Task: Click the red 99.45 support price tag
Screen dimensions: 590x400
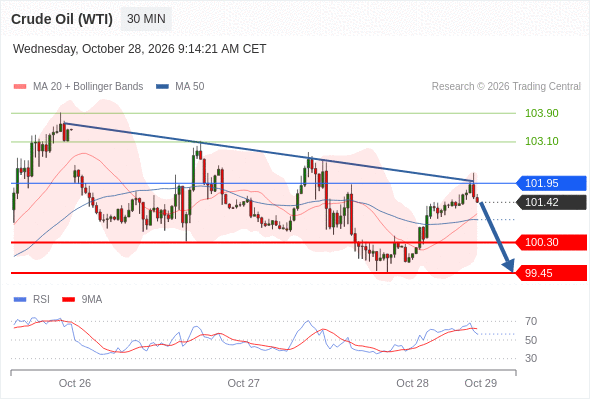Action: 551,273
